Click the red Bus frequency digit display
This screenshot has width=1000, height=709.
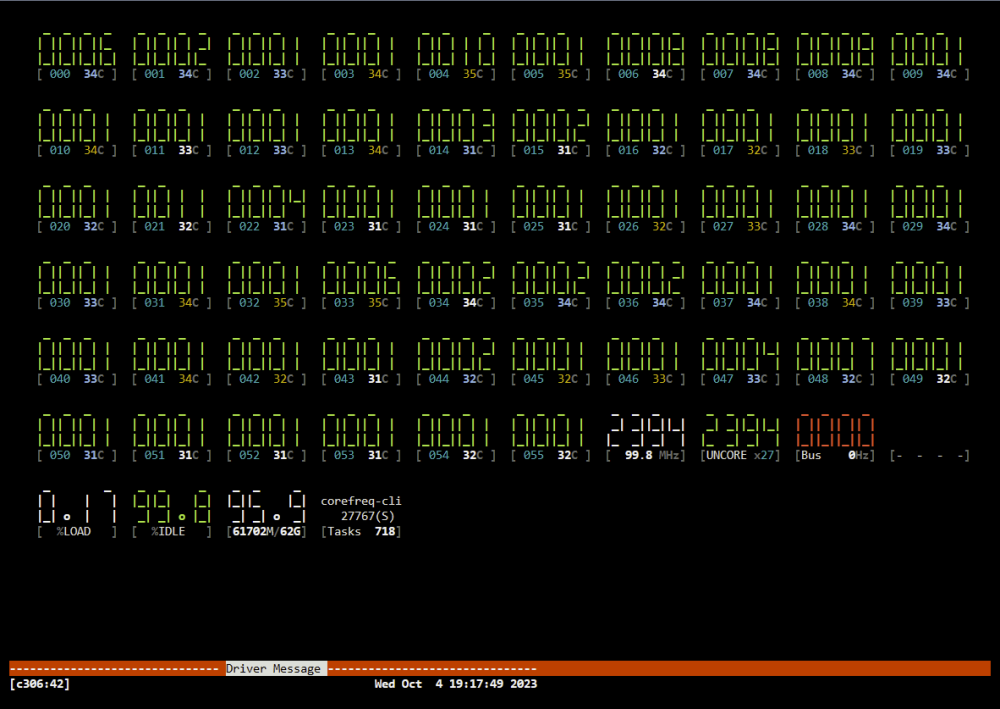point(835,431)
